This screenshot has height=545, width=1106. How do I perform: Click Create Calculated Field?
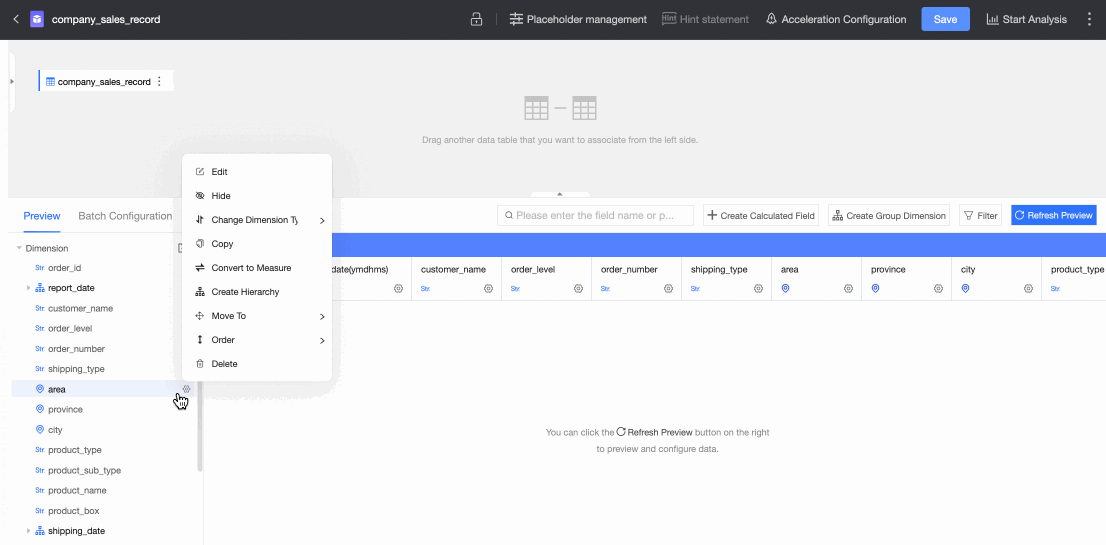point(760,215)
